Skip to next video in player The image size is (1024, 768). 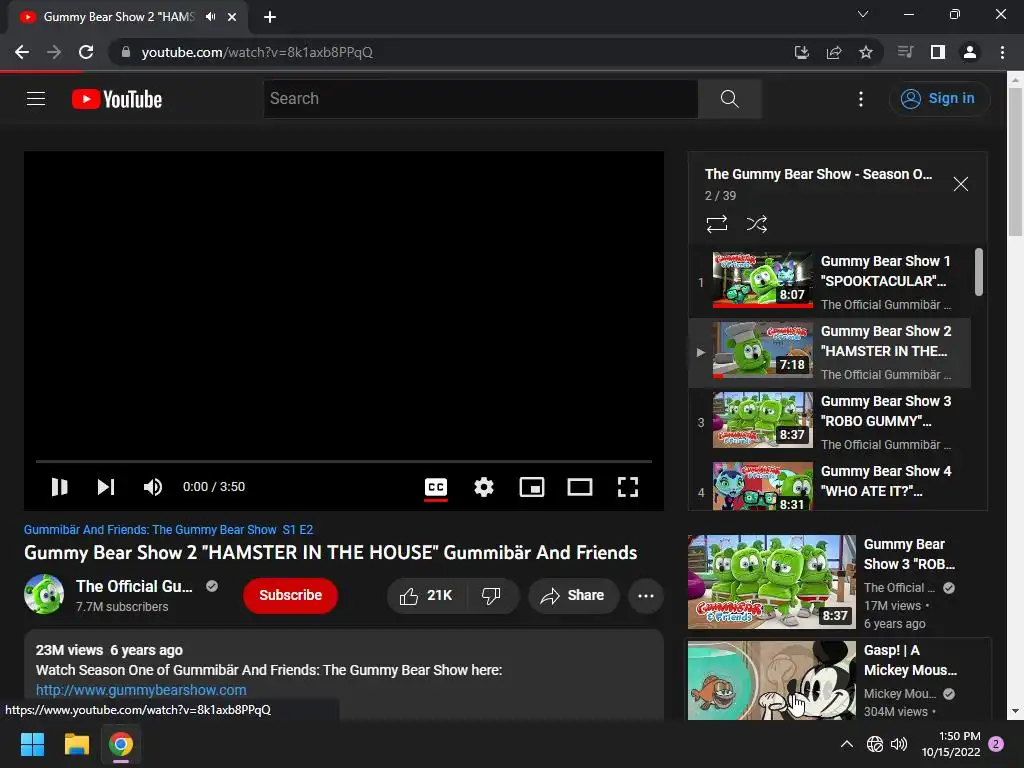click(106, 487)
